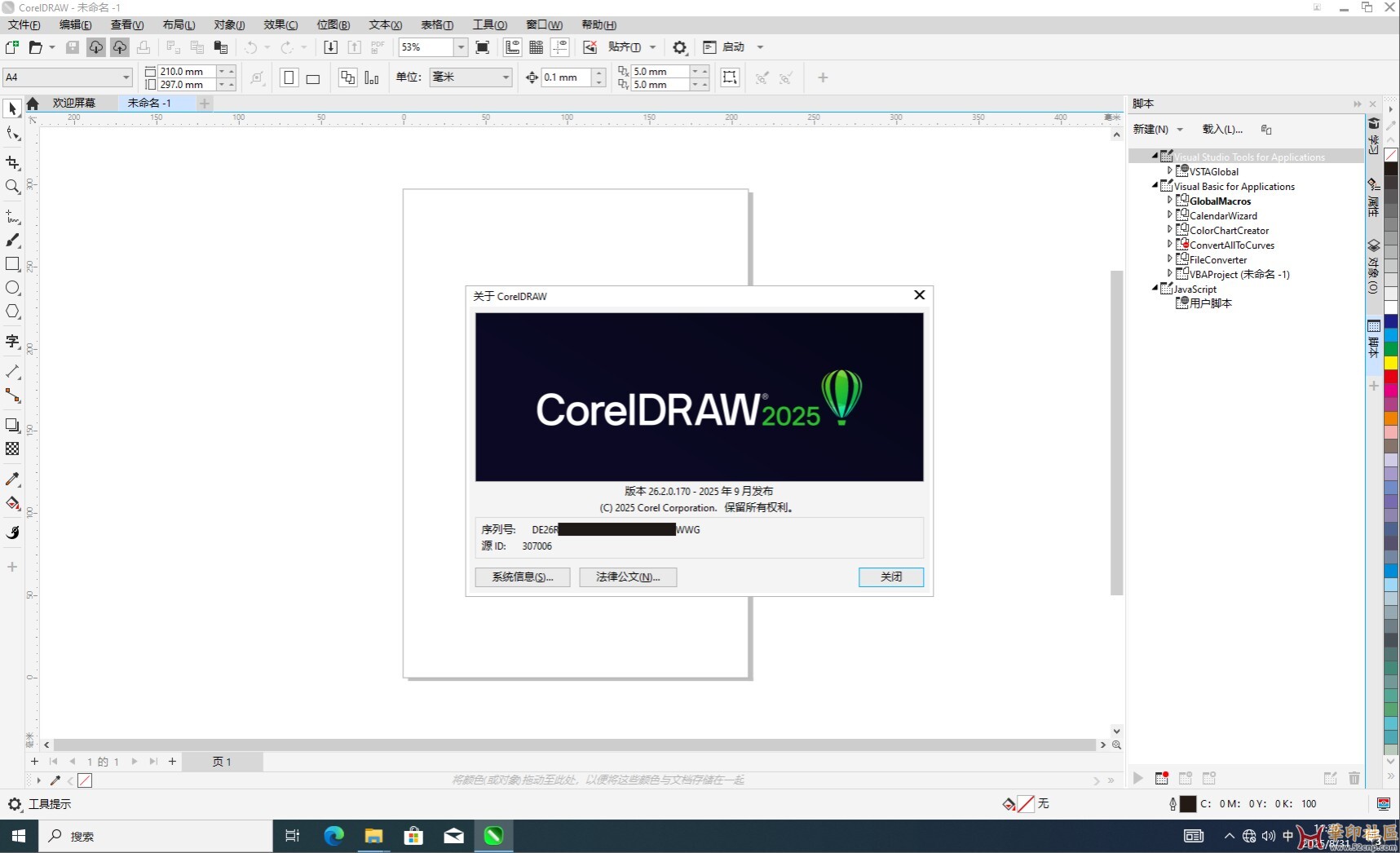Click the Print icon
The height and width of the screenshot is (853, 1400).
click(144, 47)
